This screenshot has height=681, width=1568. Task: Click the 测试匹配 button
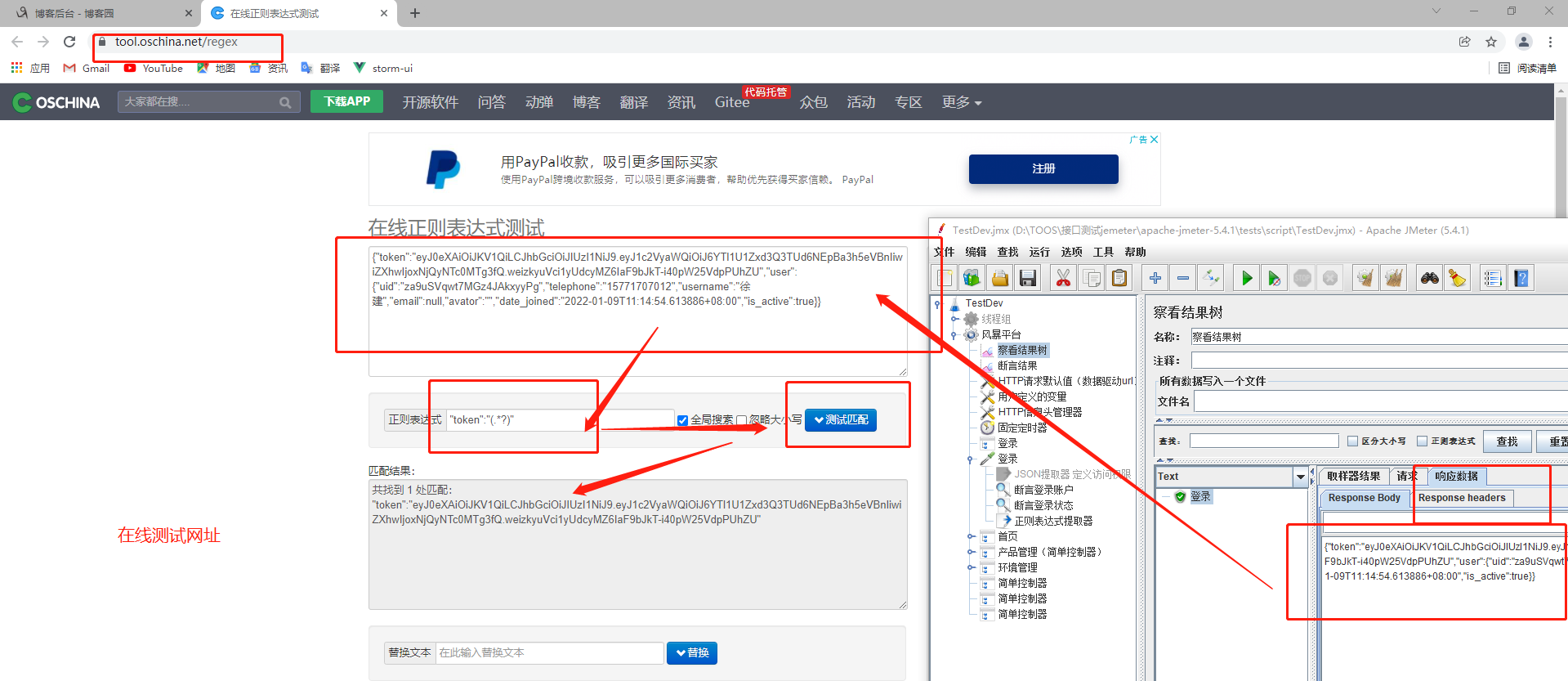pyautogui.click(x=841, y=420)
